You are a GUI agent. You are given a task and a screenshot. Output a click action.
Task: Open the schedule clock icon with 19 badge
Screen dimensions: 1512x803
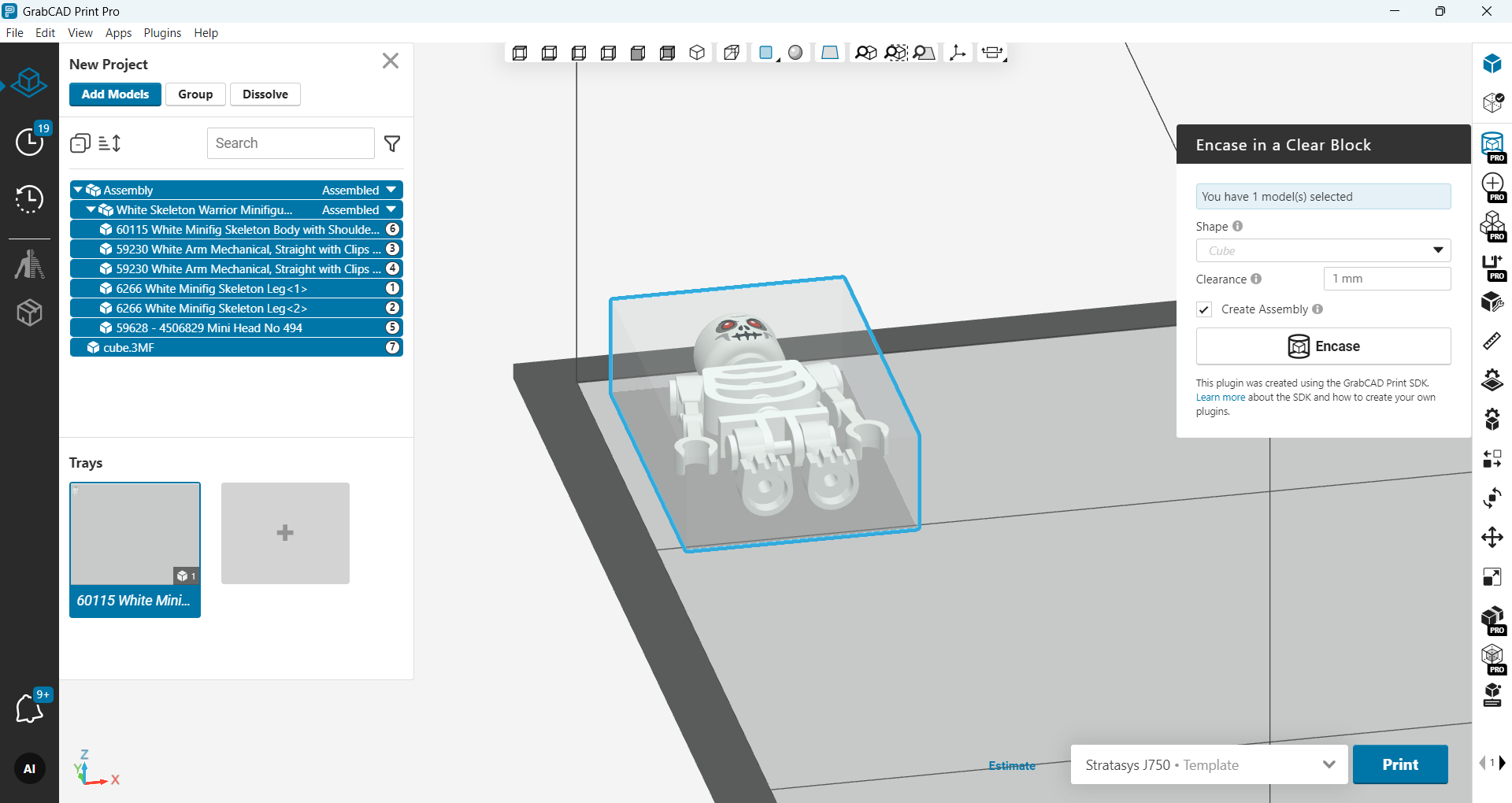pos(30,142)
